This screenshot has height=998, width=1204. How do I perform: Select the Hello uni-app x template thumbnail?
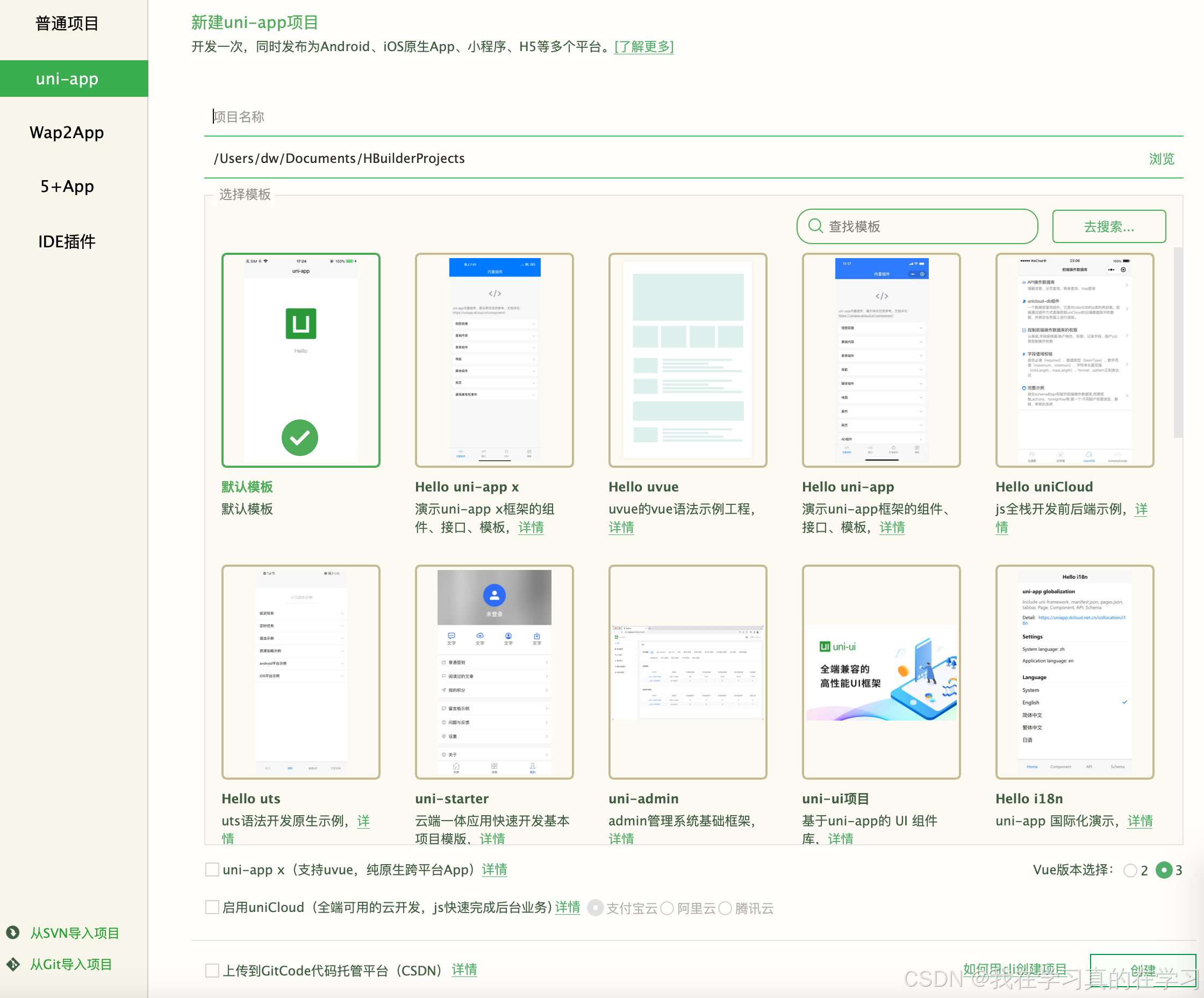tap(494, 360)
